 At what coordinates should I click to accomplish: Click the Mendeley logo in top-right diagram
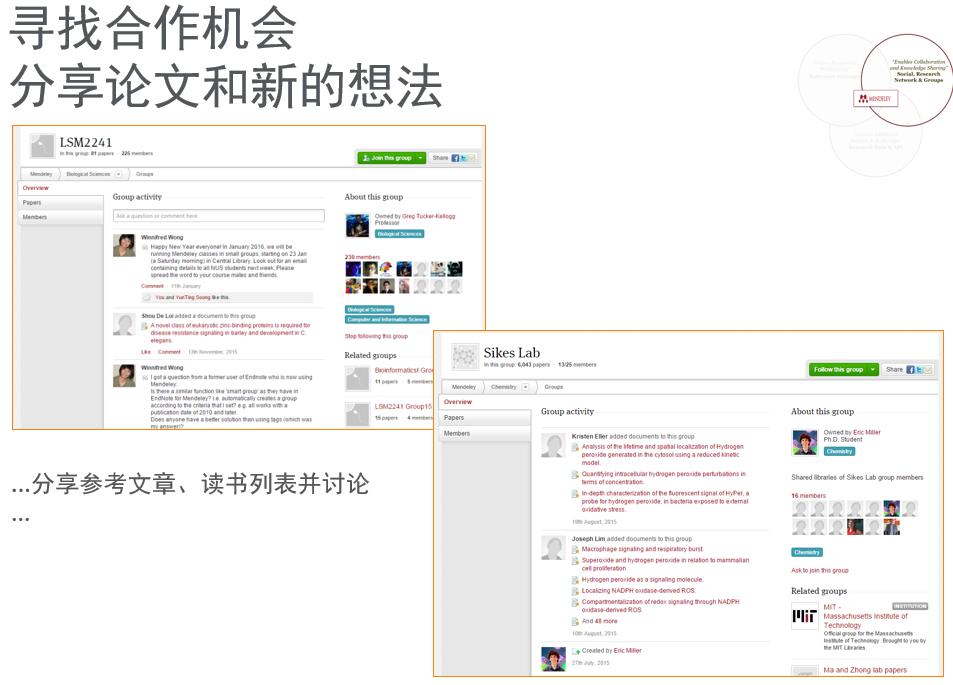coord(875,98)
